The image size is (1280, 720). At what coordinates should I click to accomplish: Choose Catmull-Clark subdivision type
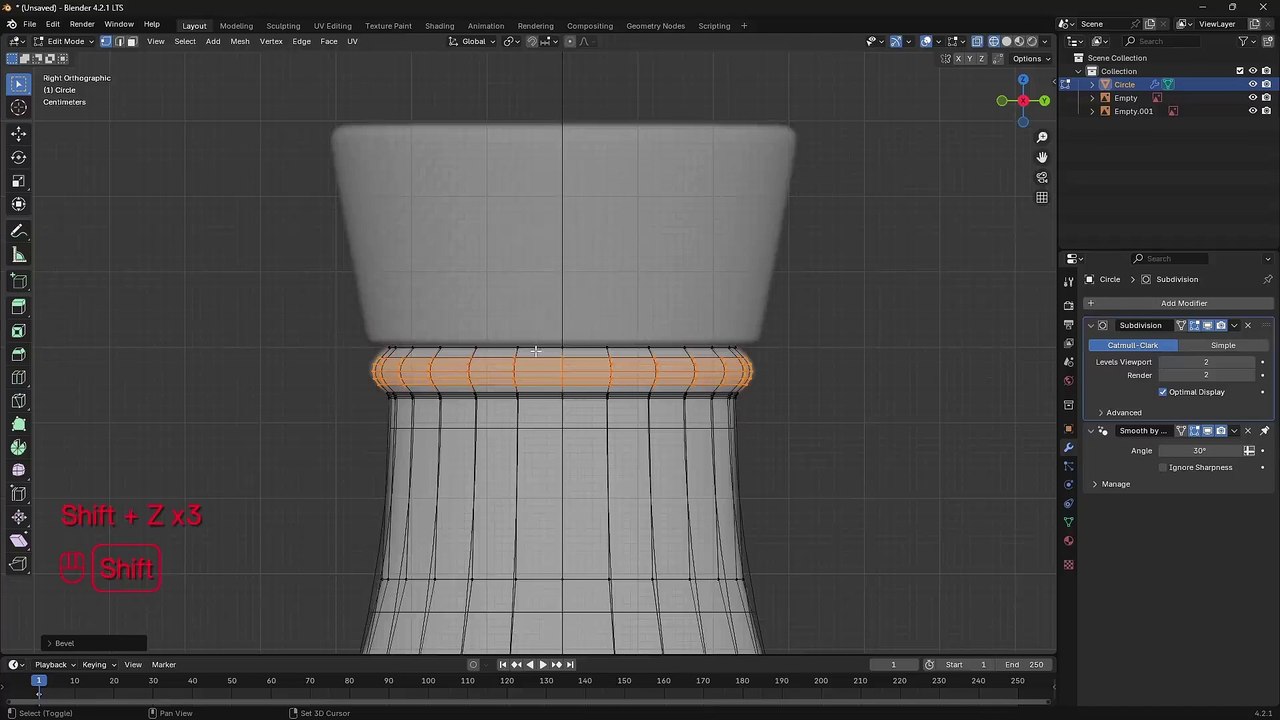[1133, 345]
